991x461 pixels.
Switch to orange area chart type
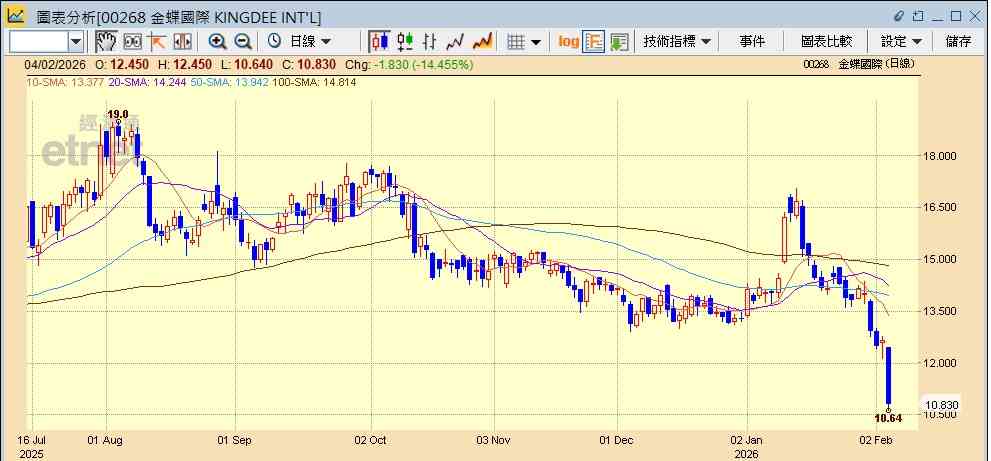pos(483,42)
